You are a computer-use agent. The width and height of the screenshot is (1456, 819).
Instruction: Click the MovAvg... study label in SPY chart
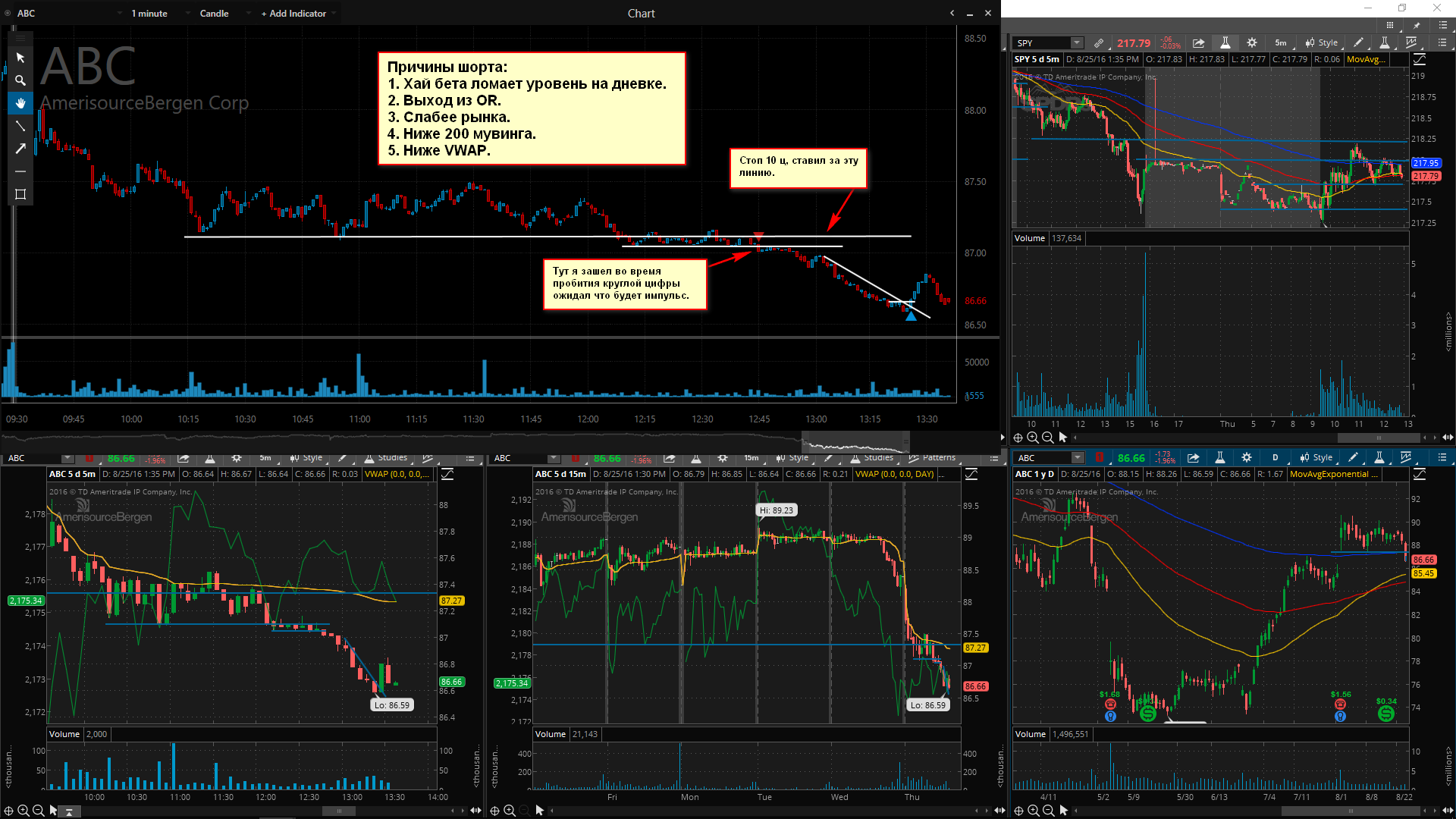point(1366,59)
